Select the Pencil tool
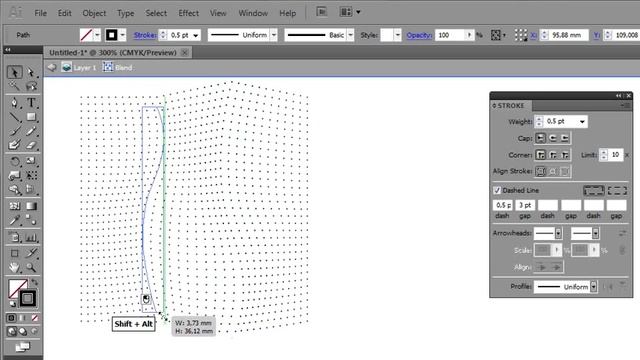 pos(31,131)
